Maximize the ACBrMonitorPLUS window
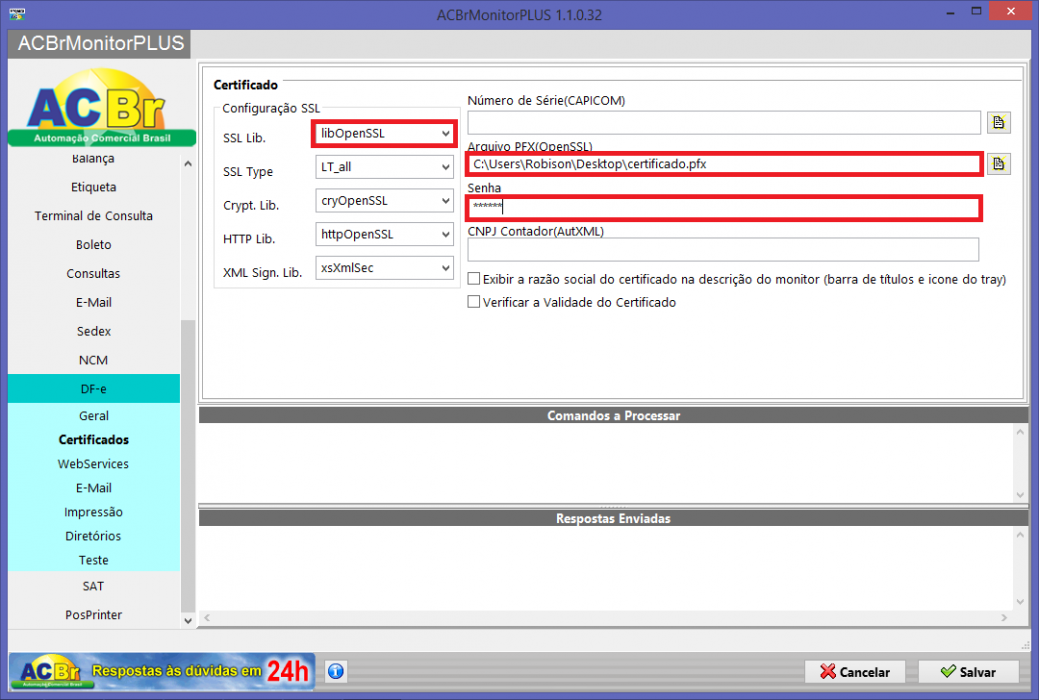Screen dimensions: 1039x700 (976, 11)
